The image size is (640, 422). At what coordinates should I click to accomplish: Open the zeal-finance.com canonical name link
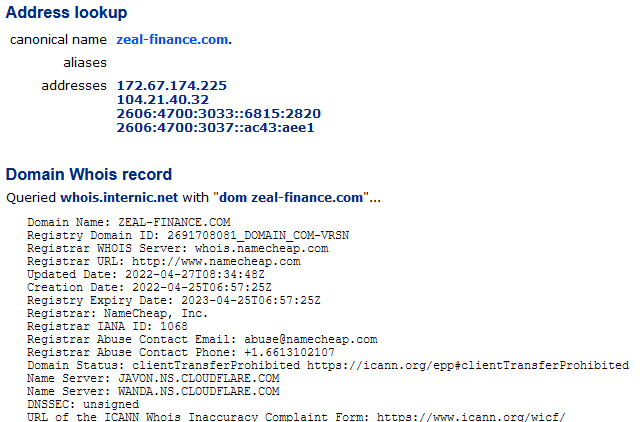pyautogui.click(x=174, y=40)
